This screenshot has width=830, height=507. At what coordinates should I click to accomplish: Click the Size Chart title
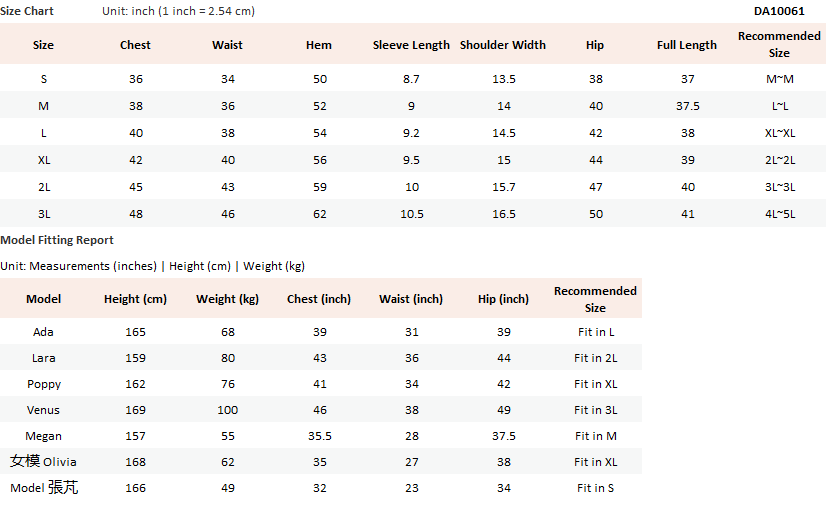tap(27, 11)
